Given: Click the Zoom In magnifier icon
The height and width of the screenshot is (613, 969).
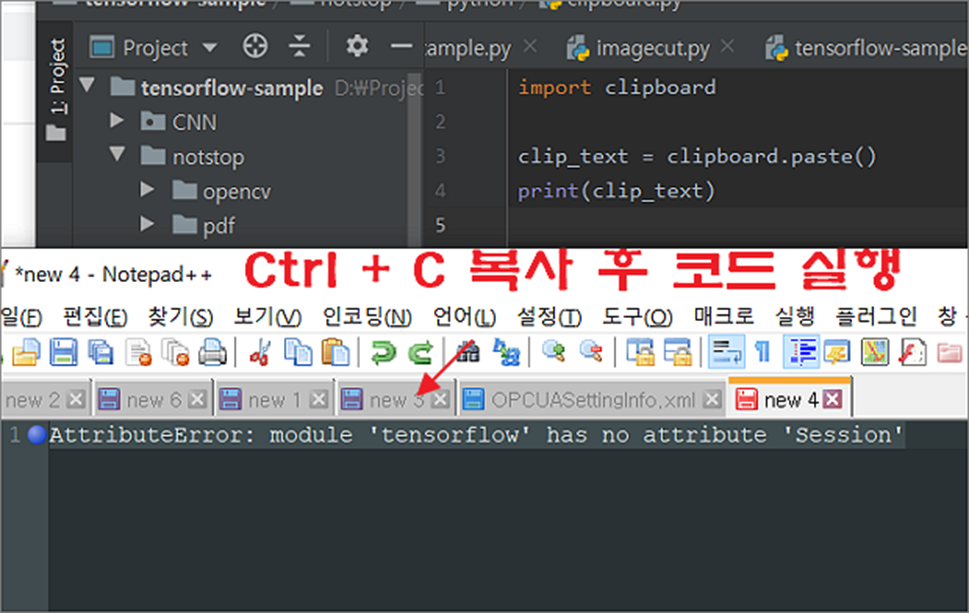Looking at the screenshot, I should [x=554, y=353].
